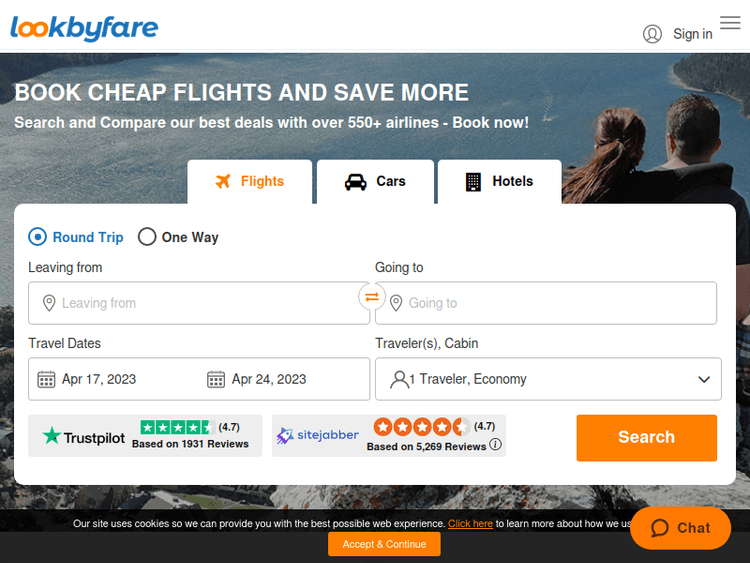Open the Apr 17, 2023 departure date picker
Screen dimensions: 750x563
(x=99, y=379)
